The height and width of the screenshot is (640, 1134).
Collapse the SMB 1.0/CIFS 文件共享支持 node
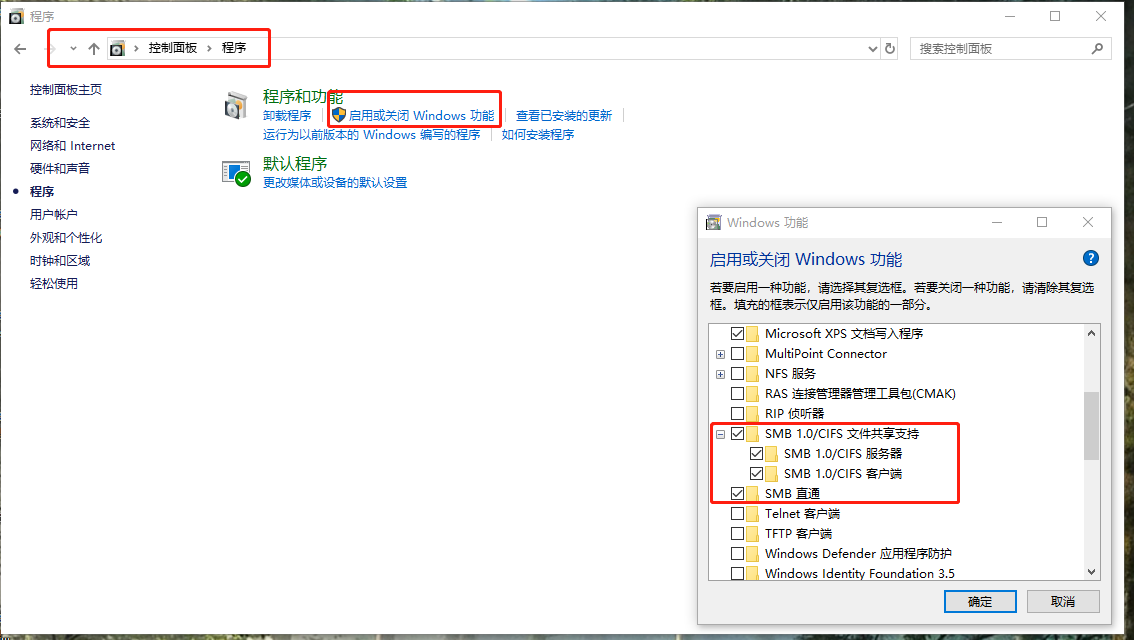[x=720, y=435]
